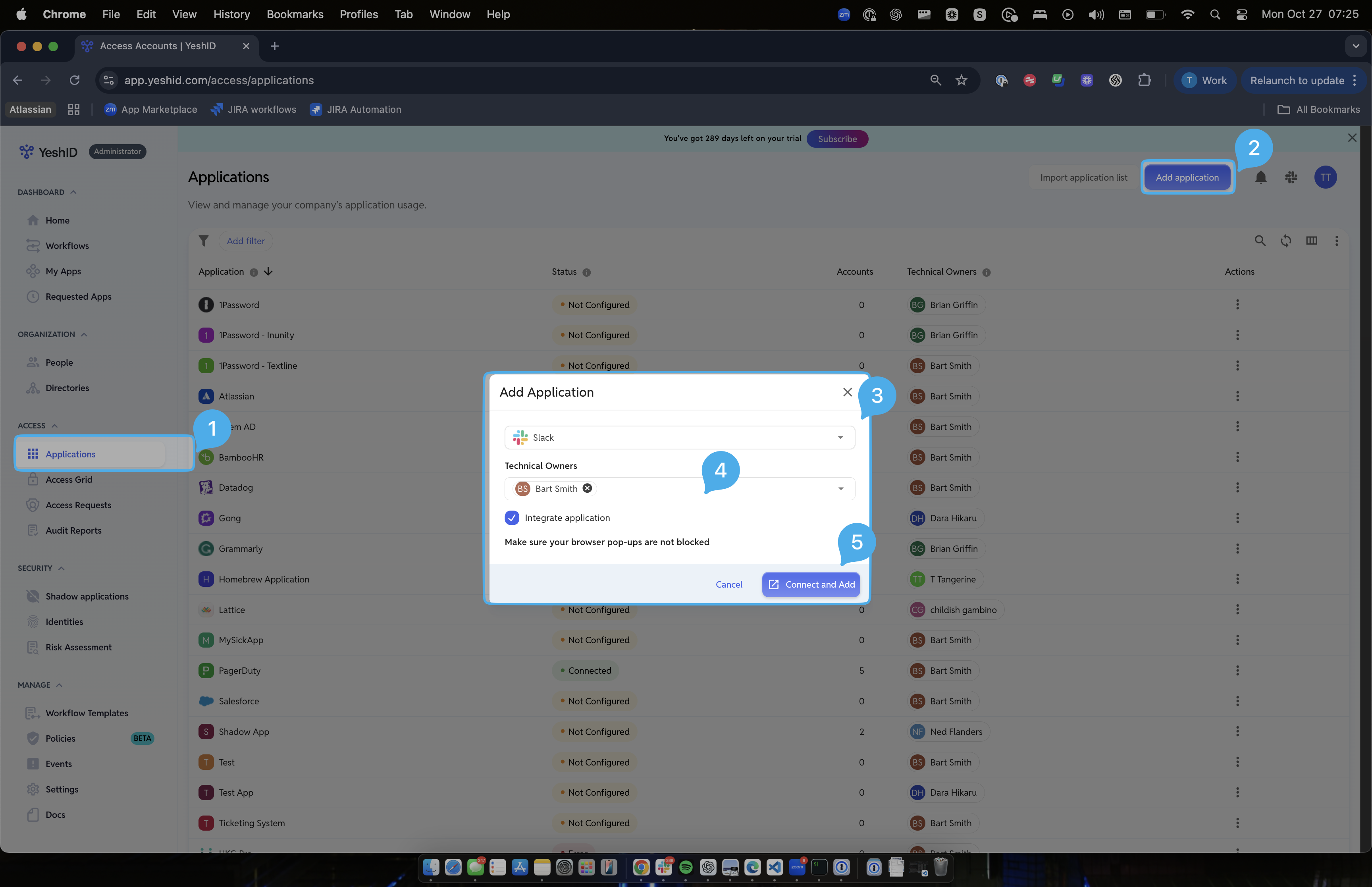Click the Add filter chip

click(246, 241)
